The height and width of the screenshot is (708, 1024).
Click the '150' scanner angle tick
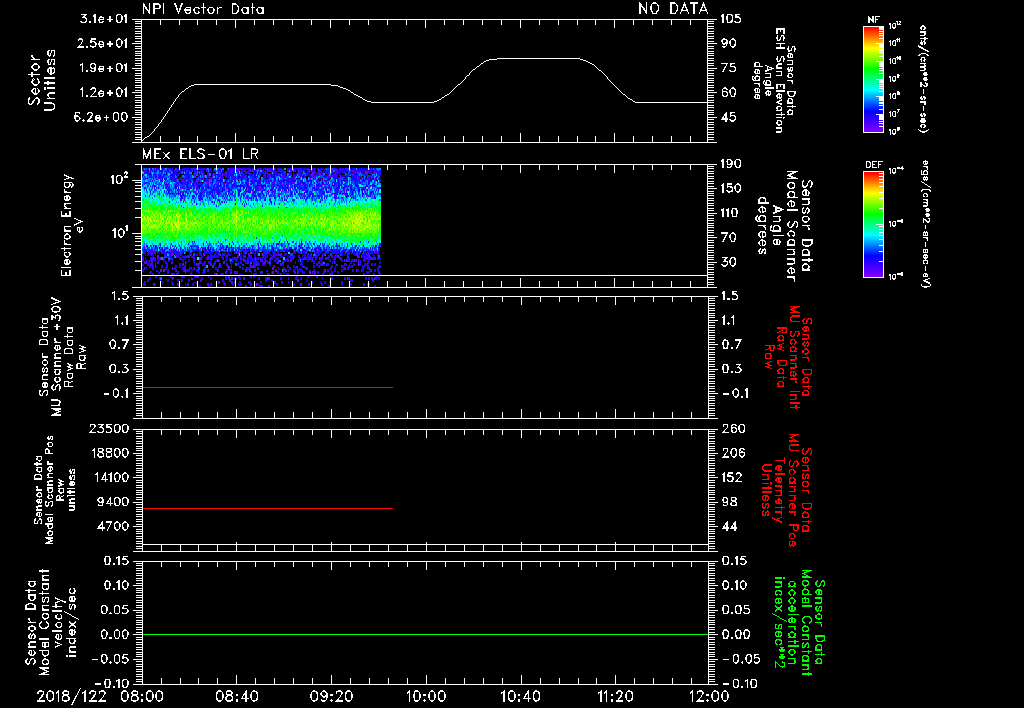click(731, 189)
